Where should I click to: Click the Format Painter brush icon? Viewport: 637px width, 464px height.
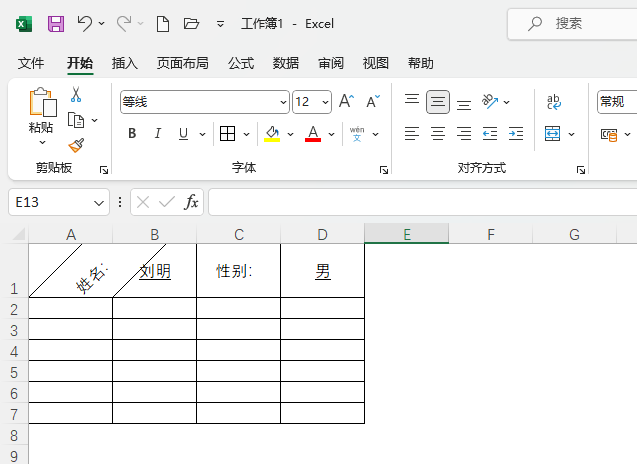coord(76,145)
